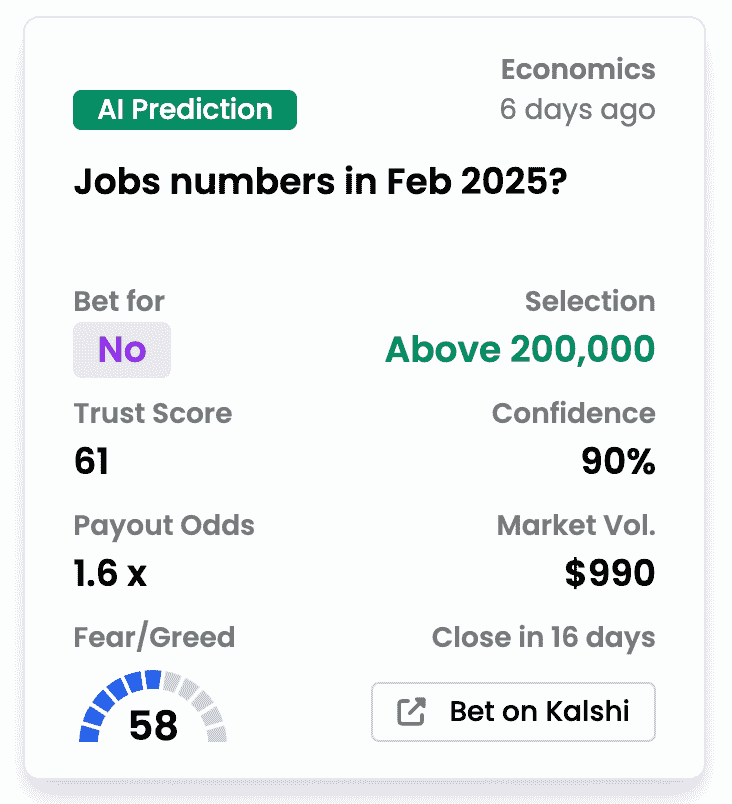
Task: Click the 'No' bet selection chip
Action: (122, 350)
